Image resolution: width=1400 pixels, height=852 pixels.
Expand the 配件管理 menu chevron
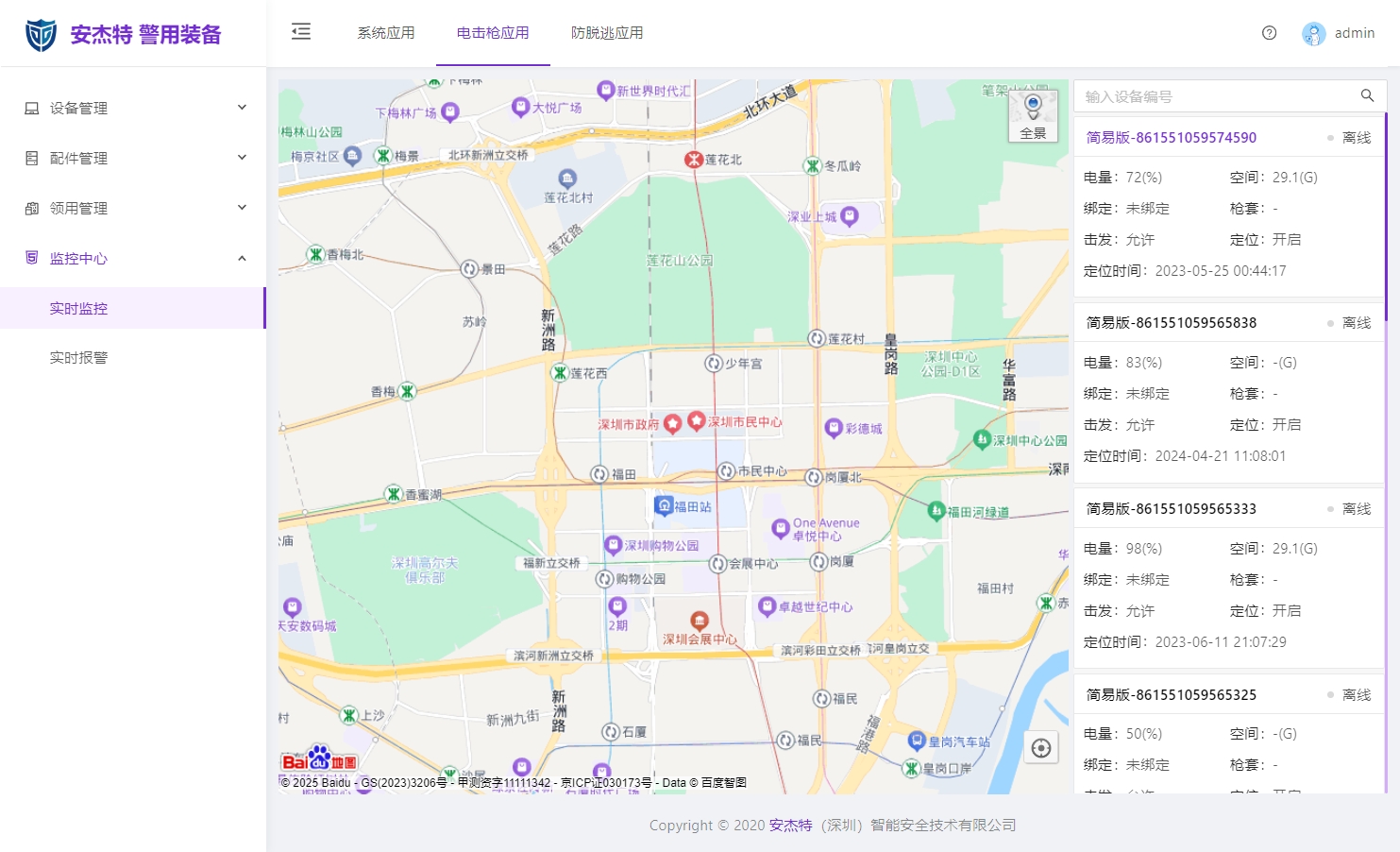coord(242,158)
